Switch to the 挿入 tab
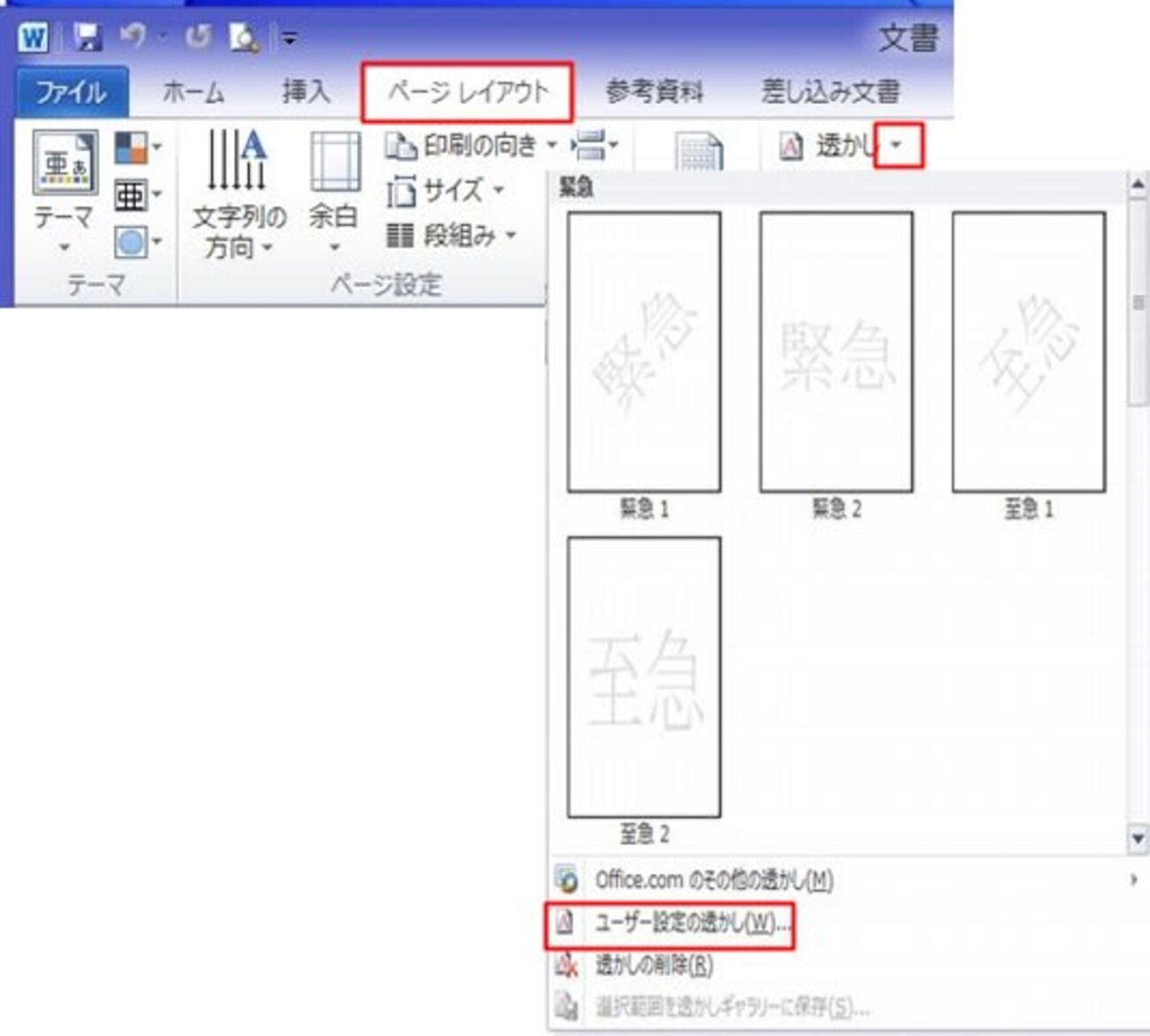The height and width of the screenshot is (1036, 1150). 306,92
